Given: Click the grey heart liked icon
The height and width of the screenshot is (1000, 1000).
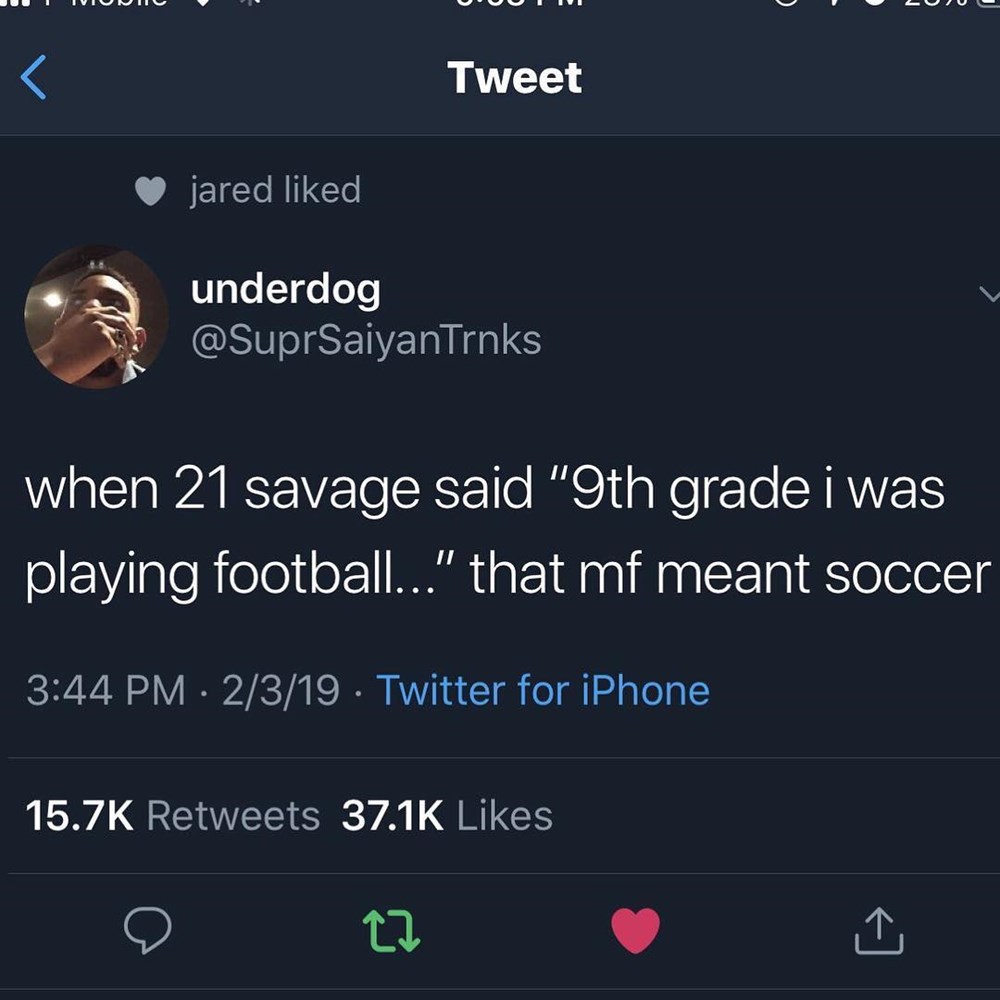Looking at the screenshot, I should pyautogui.click(x=151, y=191).
